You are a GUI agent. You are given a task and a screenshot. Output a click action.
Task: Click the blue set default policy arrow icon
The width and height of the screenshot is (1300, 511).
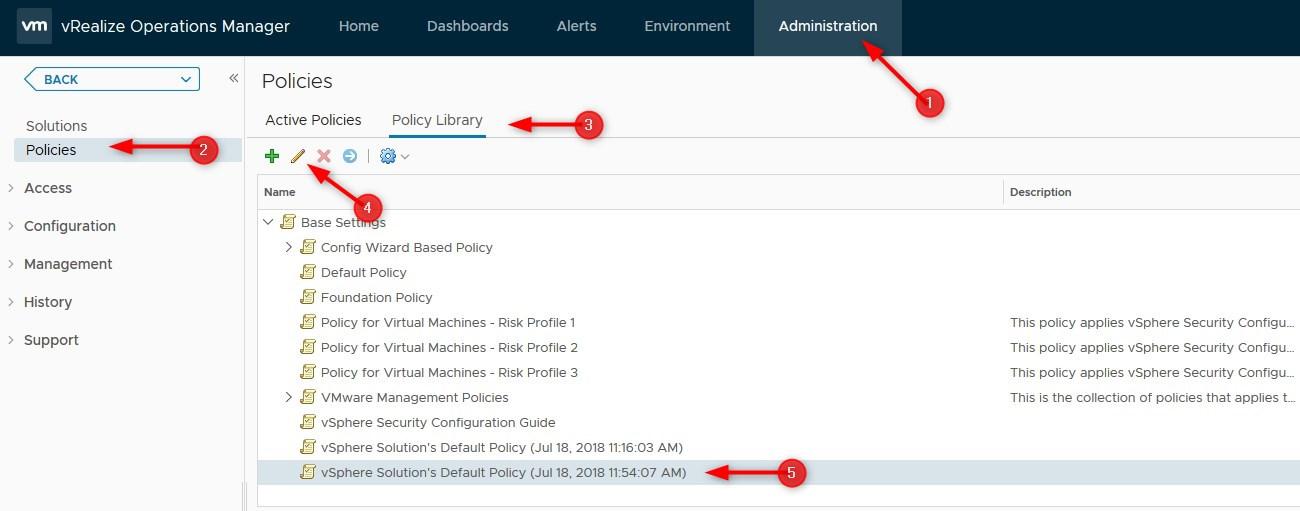[349, 156]
